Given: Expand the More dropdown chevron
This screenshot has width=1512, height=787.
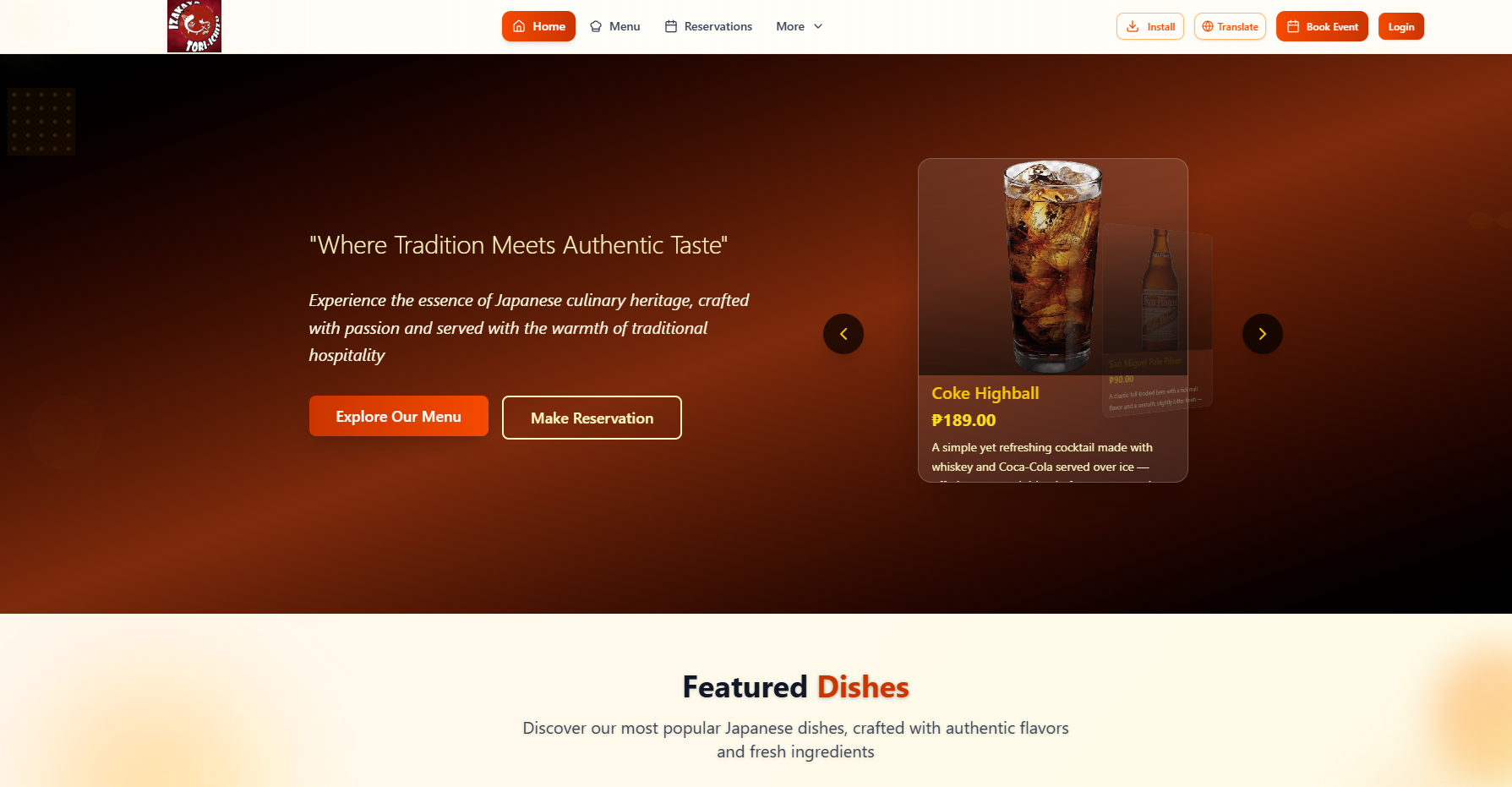Looking at the screenshot, I should [818, 26].
